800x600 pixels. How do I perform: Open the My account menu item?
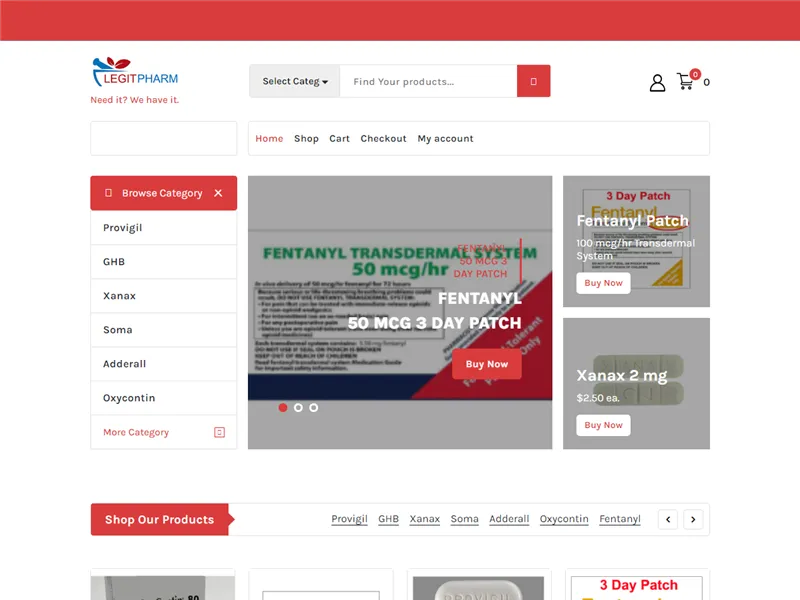[x=445, y=139]
